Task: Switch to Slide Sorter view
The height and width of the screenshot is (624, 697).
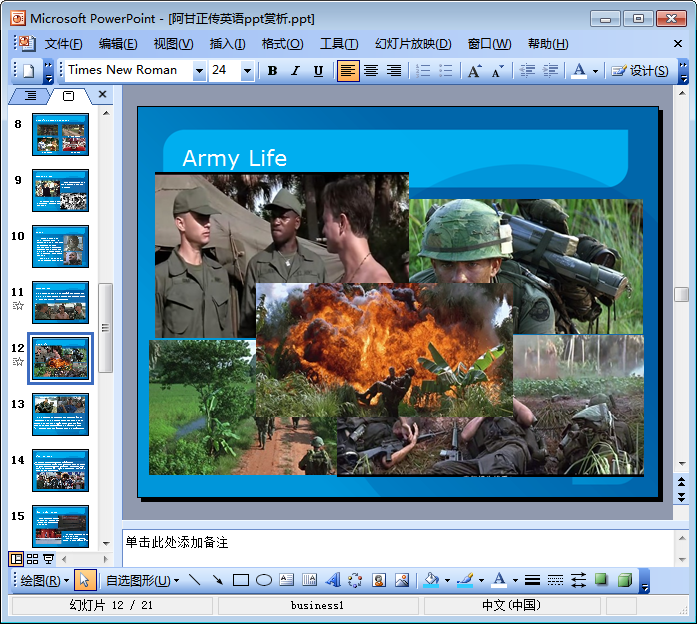Action: click(32, 559)
